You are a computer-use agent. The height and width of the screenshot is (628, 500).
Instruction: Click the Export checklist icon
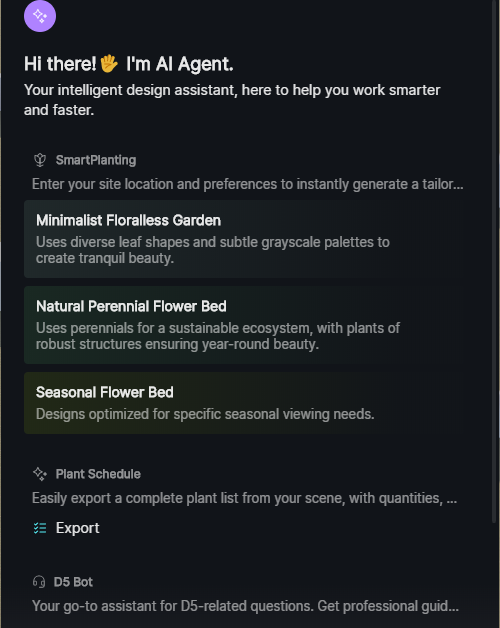pos(40,528)
